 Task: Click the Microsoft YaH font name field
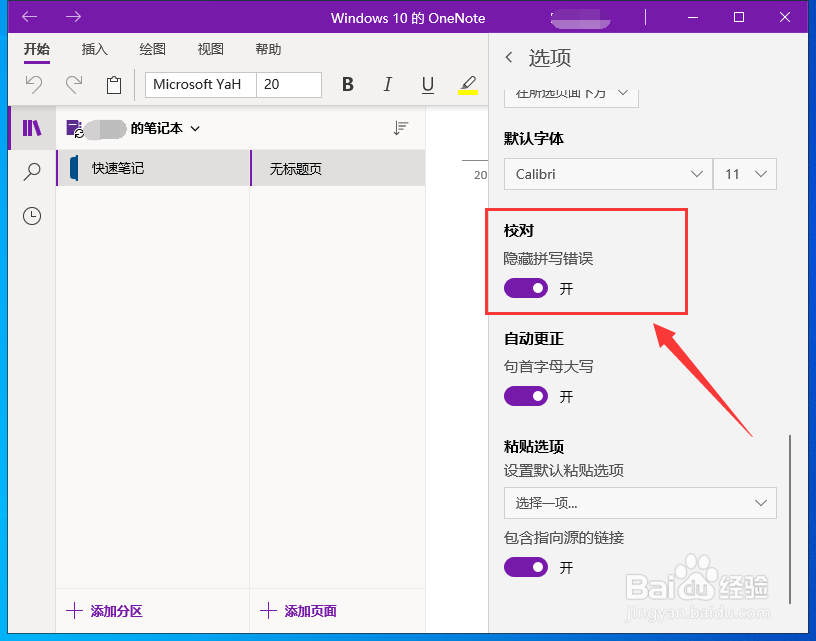201,84
